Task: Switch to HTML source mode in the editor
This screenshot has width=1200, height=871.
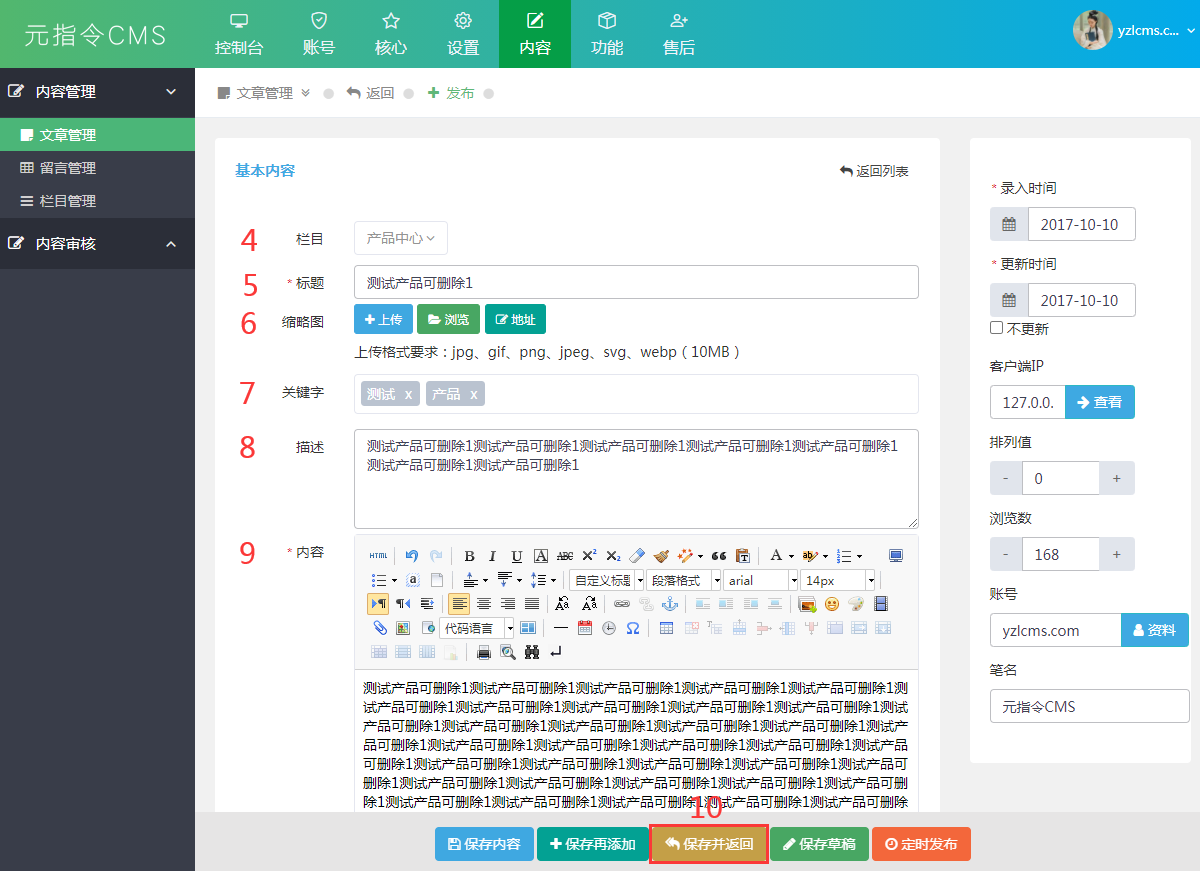Action: [378, 556]
